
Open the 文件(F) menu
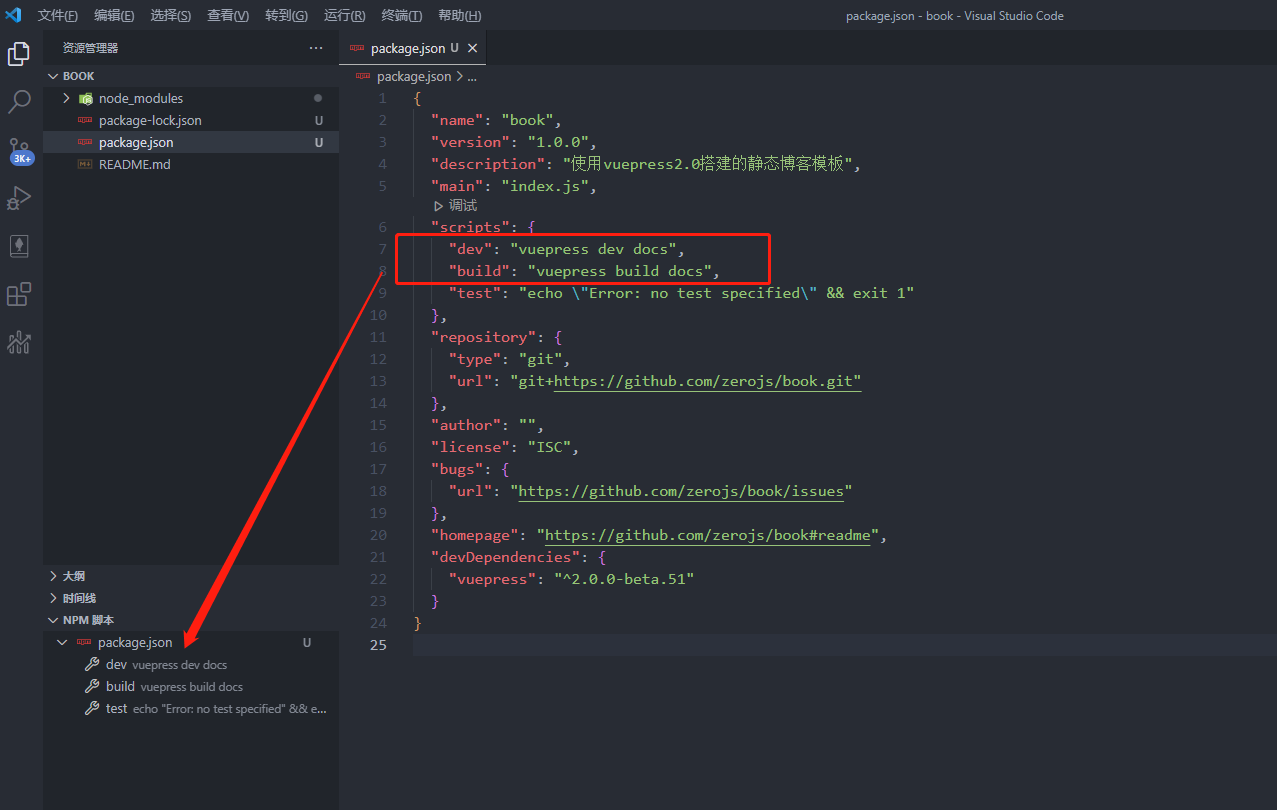click(58, 16)
